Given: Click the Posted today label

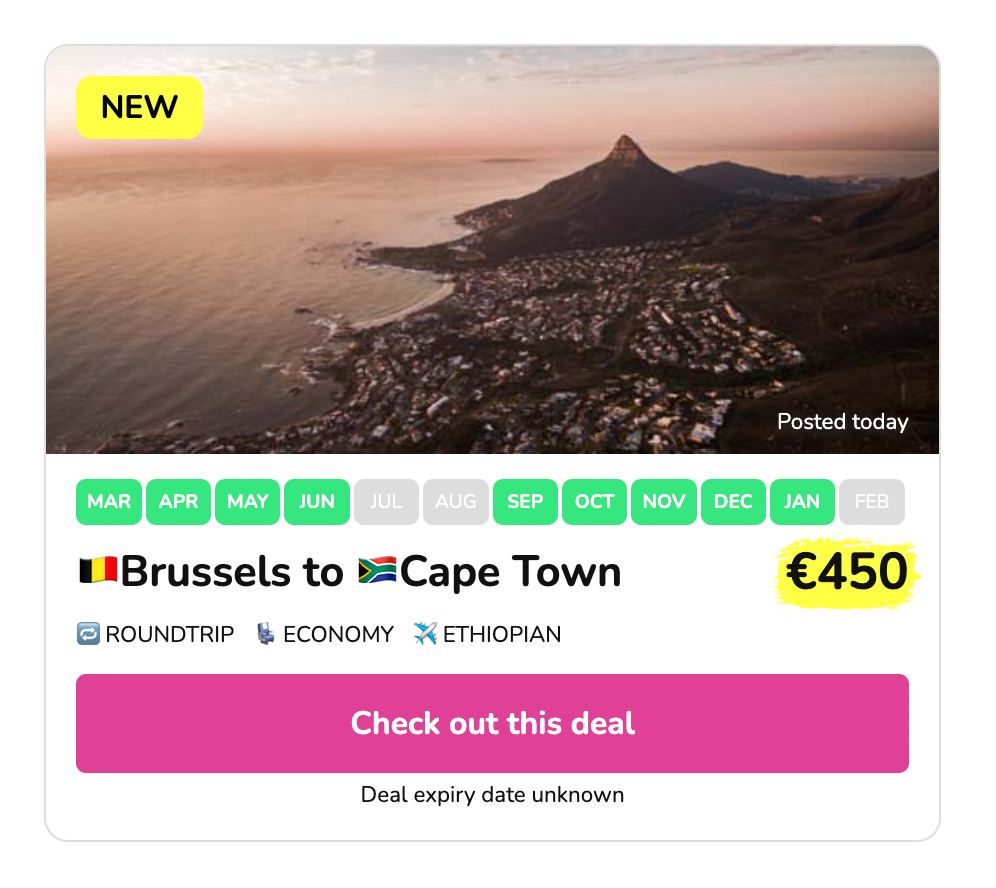Looking at the screenshot, I should 842,422.
